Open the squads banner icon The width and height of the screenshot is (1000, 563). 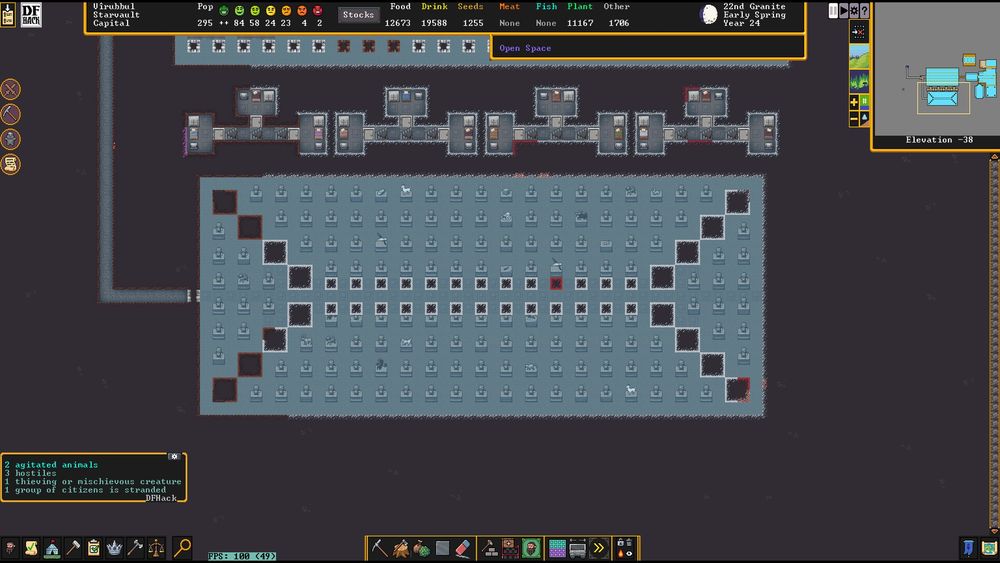tap(969, 548)
